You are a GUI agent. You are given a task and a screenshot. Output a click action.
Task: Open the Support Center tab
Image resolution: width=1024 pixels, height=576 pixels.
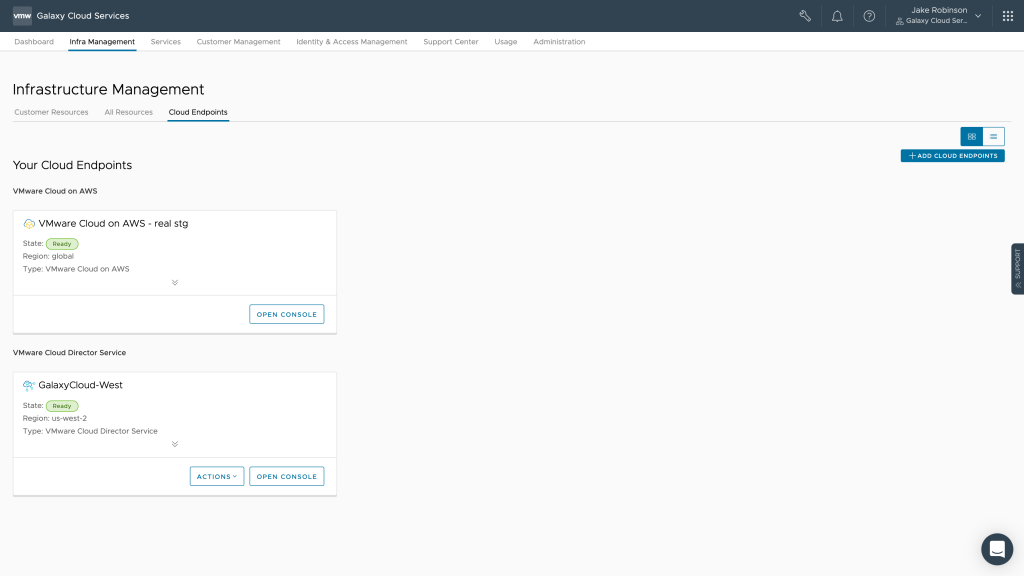(451, 42)
